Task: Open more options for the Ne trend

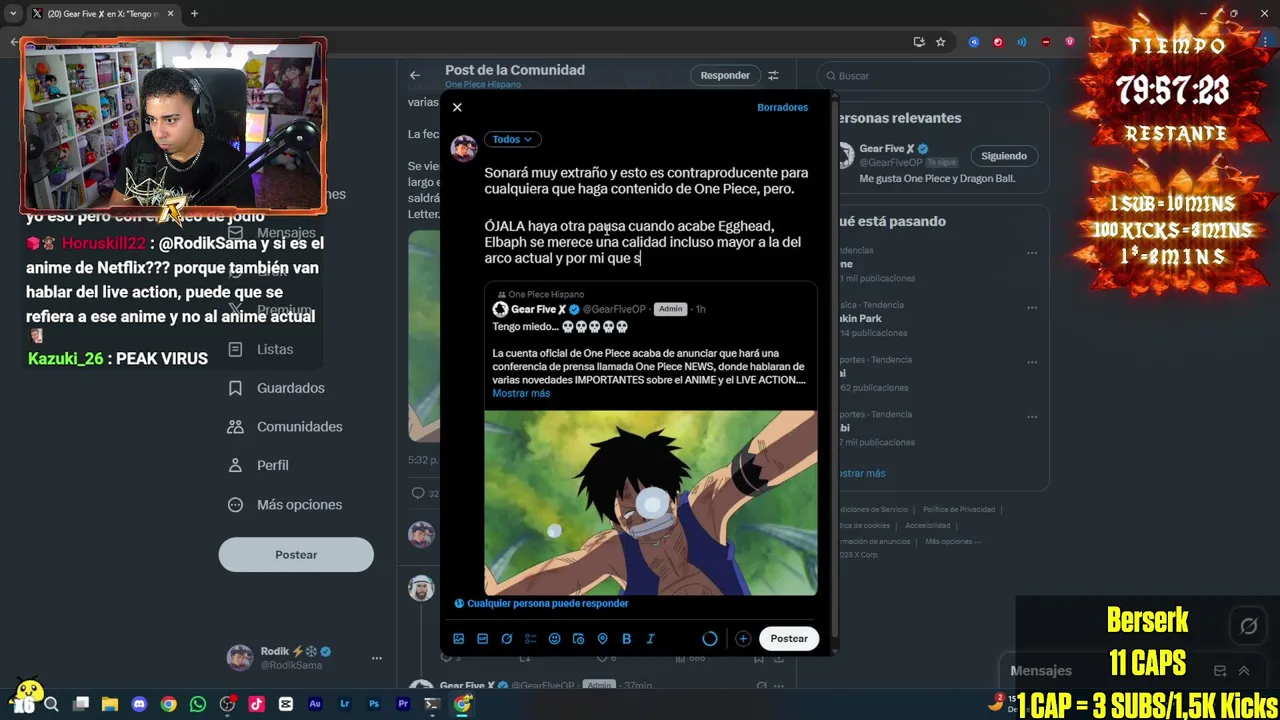Action: (1032, 252)
